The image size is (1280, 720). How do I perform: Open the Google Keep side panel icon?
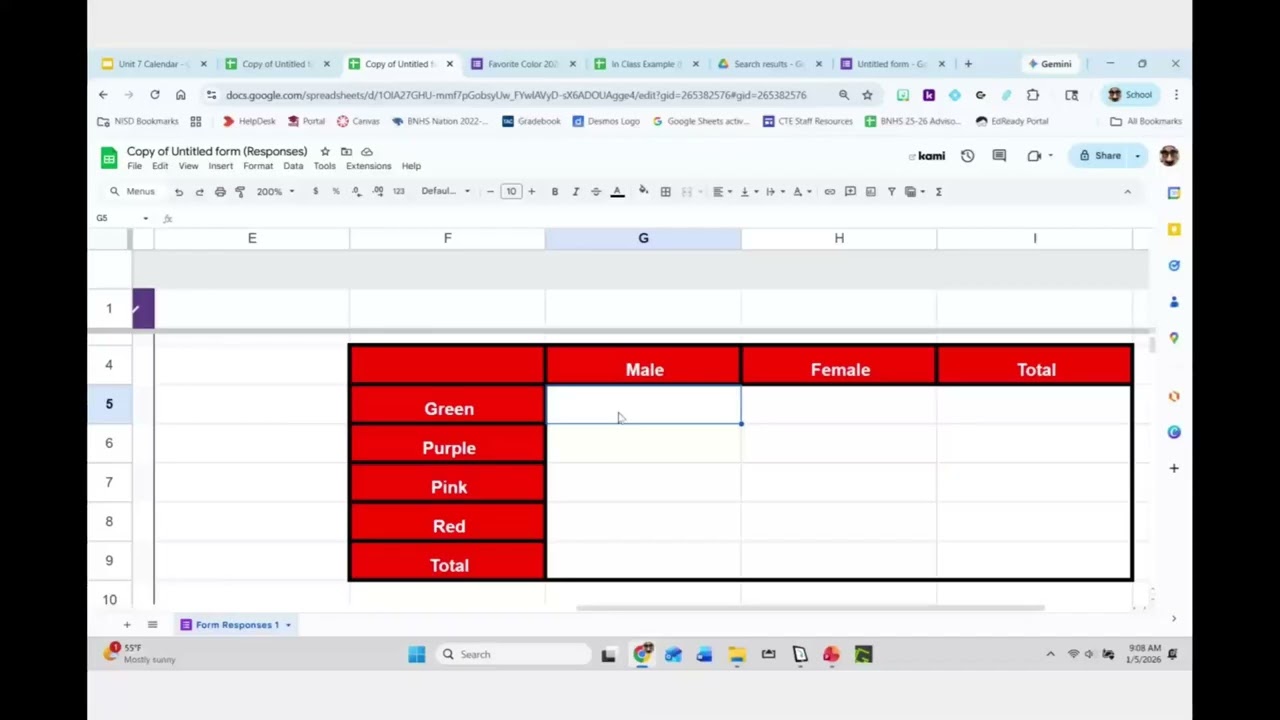tap(1174, 229)
